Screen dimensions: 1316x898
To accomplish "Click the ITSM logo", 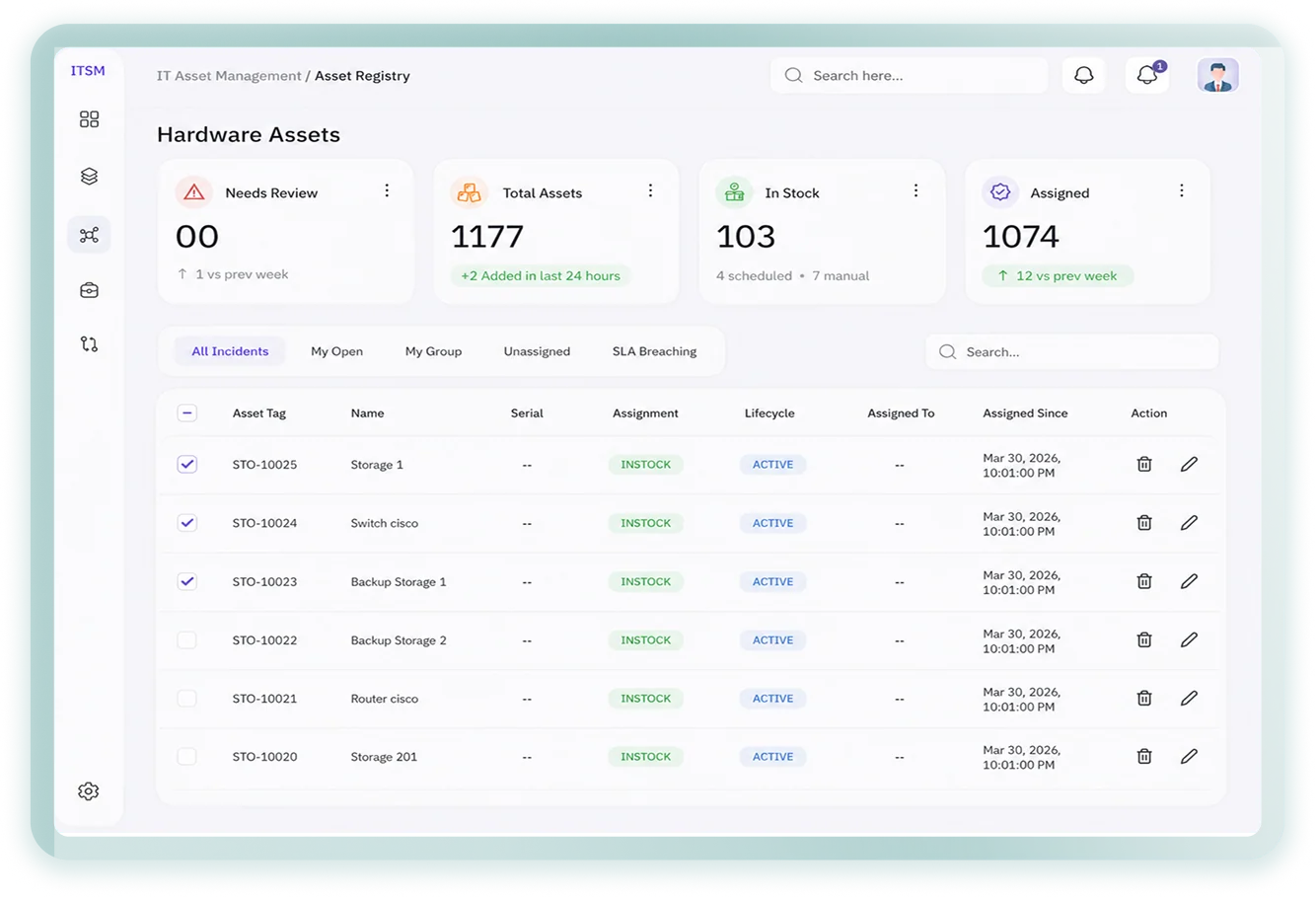I will (88, 71).
